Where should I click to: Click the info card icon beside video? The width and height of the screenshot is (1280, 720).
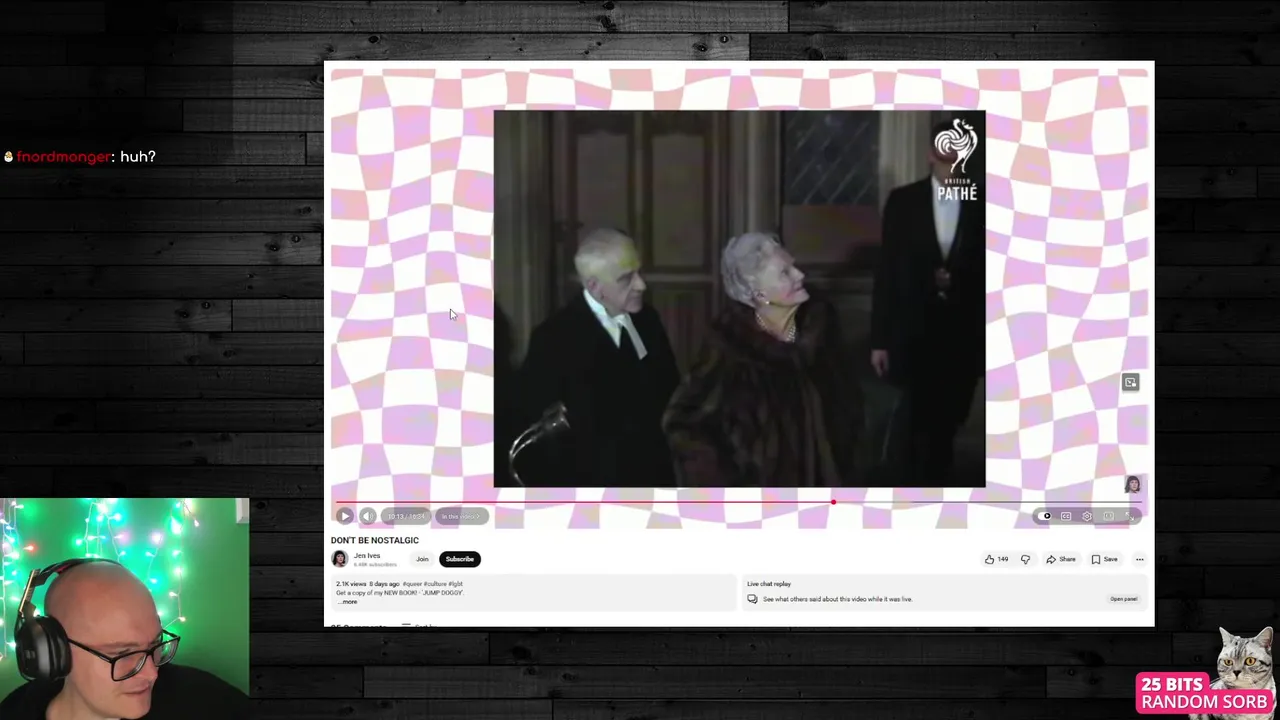coord(1130,382)
